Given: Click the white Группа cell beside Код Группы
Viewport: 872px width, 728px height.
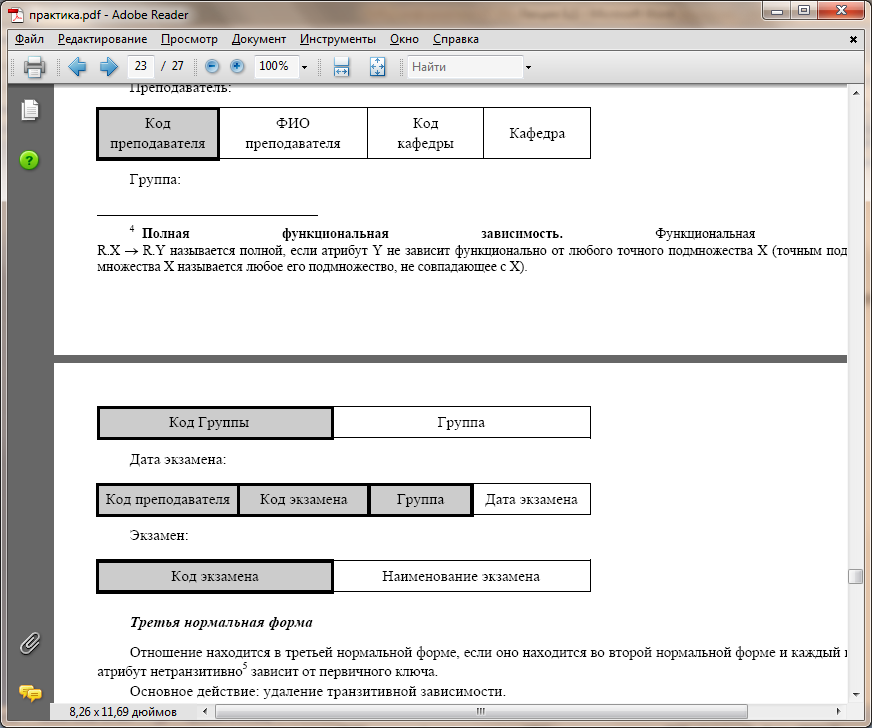Looking at the screenshot, I should [461, 423].
